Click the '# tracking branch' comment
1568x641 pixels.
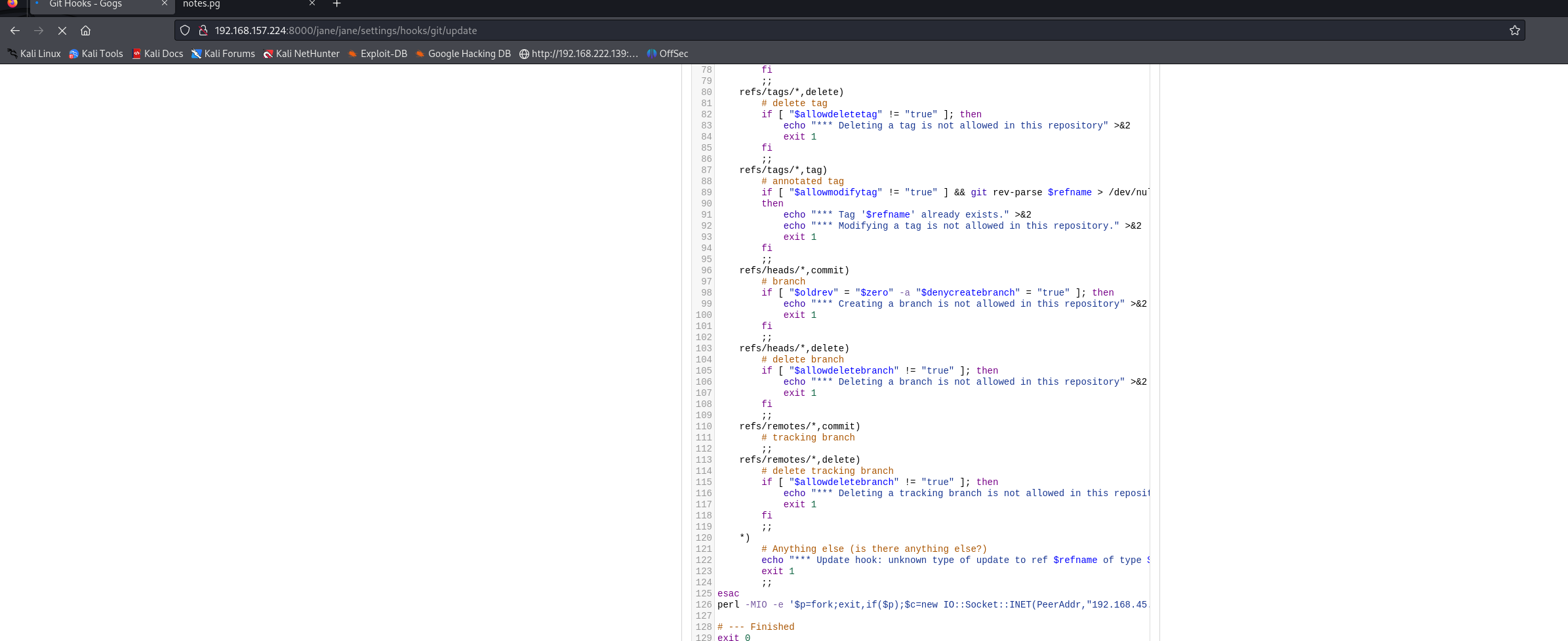808,438
